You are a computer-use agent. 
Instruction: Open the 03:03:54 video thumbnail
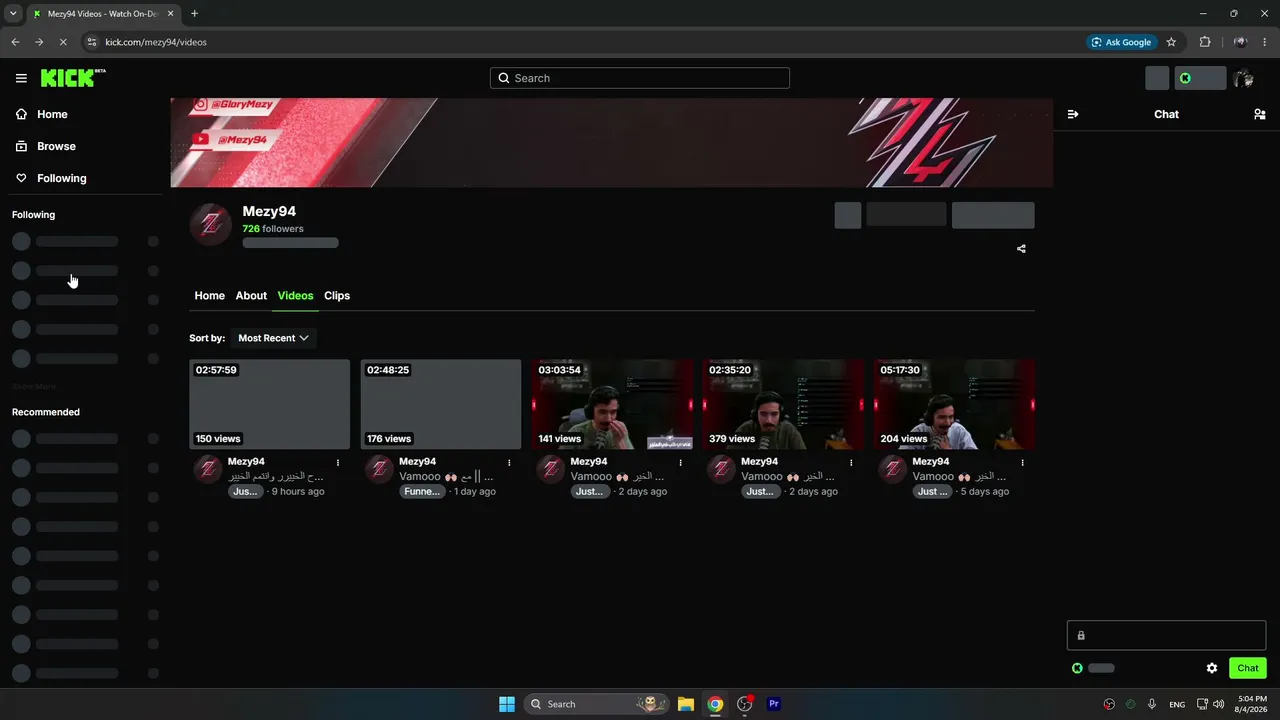[x=612, y=404]
